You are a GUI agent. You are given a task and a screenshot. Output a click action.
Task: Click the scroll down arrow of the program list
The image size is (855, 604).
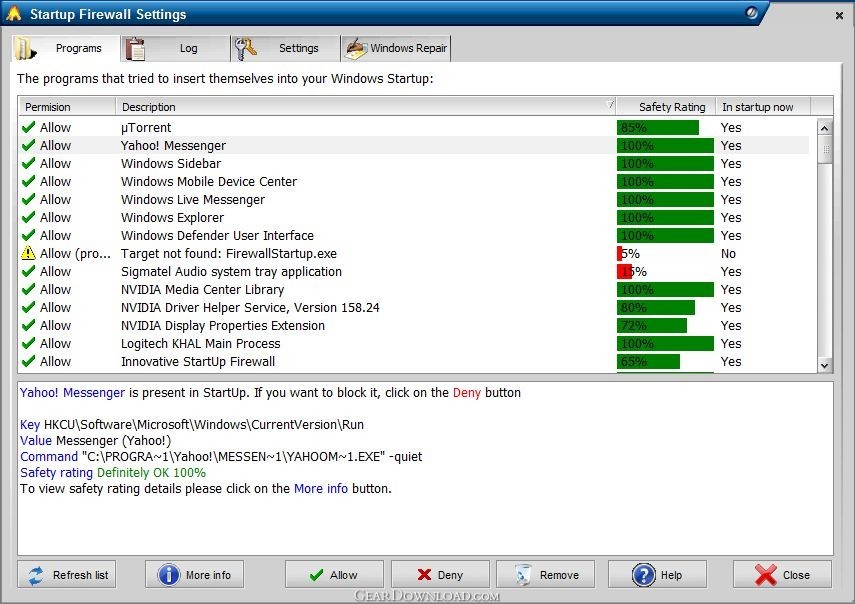coord(825,365)
